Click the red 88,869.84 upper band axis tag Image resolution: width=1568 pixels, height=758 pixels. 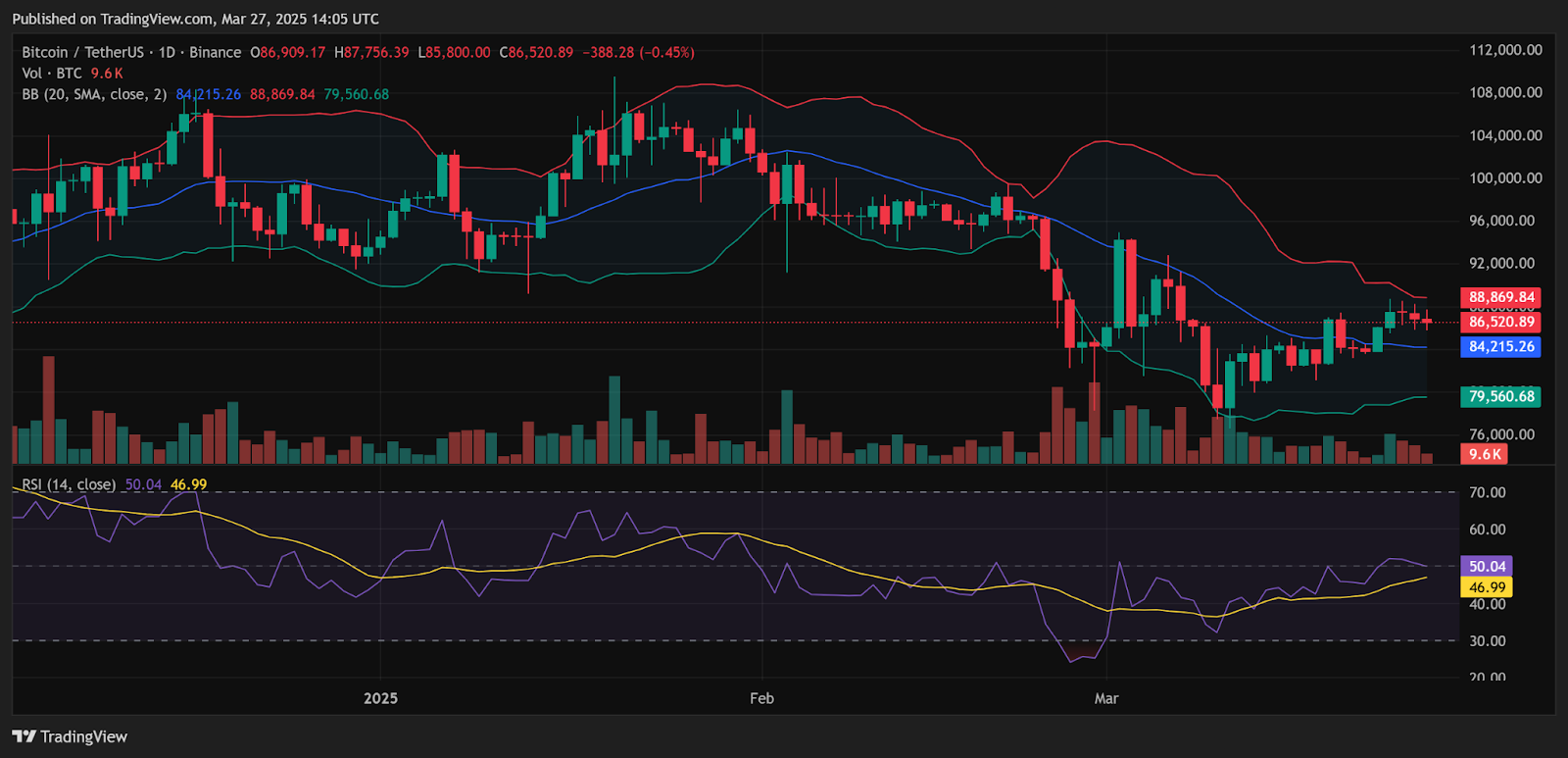coord(1500,297)
